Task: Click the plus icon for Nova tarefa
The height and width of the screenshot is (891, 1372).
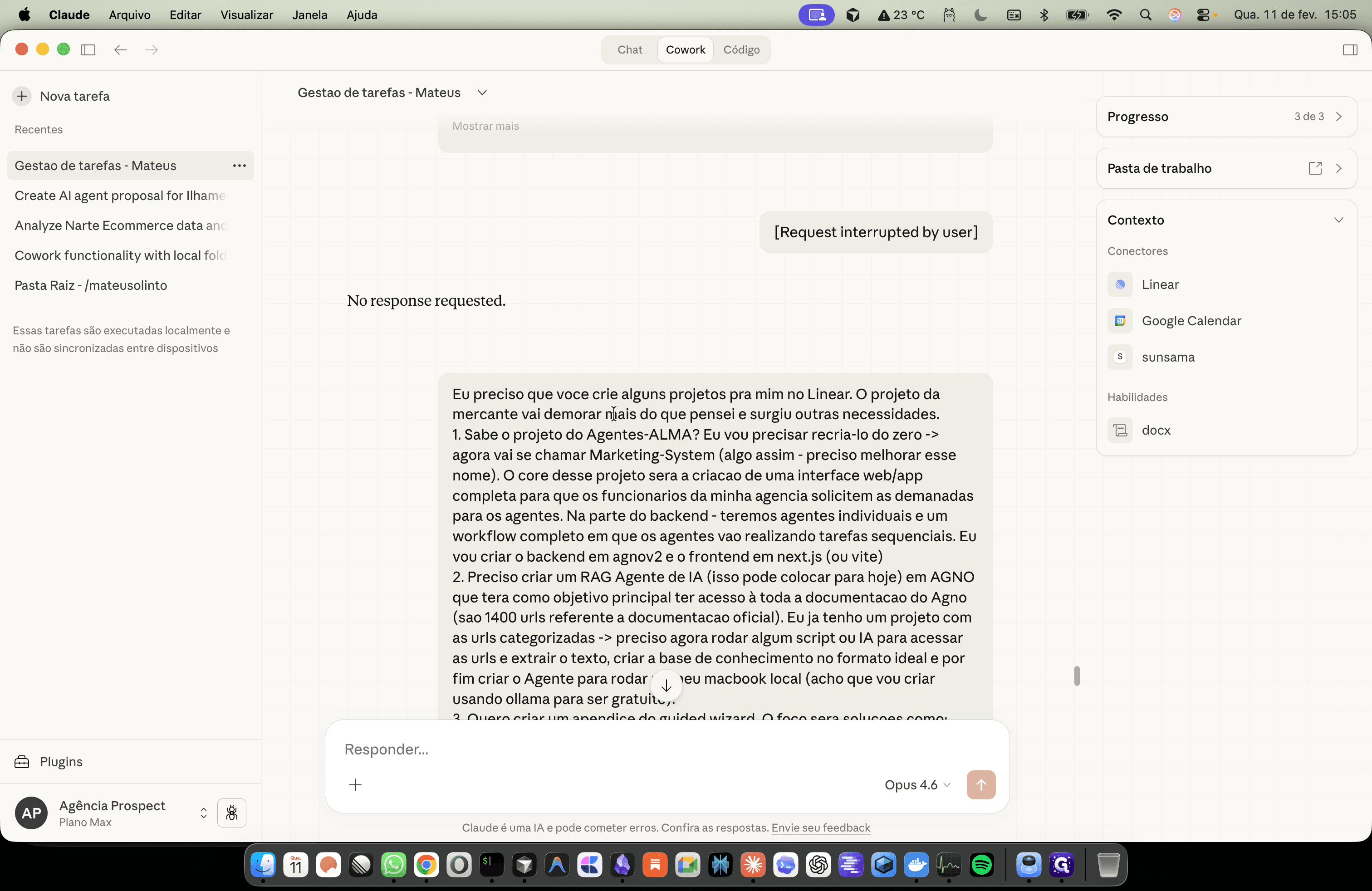Action: (x=22, y=96)
